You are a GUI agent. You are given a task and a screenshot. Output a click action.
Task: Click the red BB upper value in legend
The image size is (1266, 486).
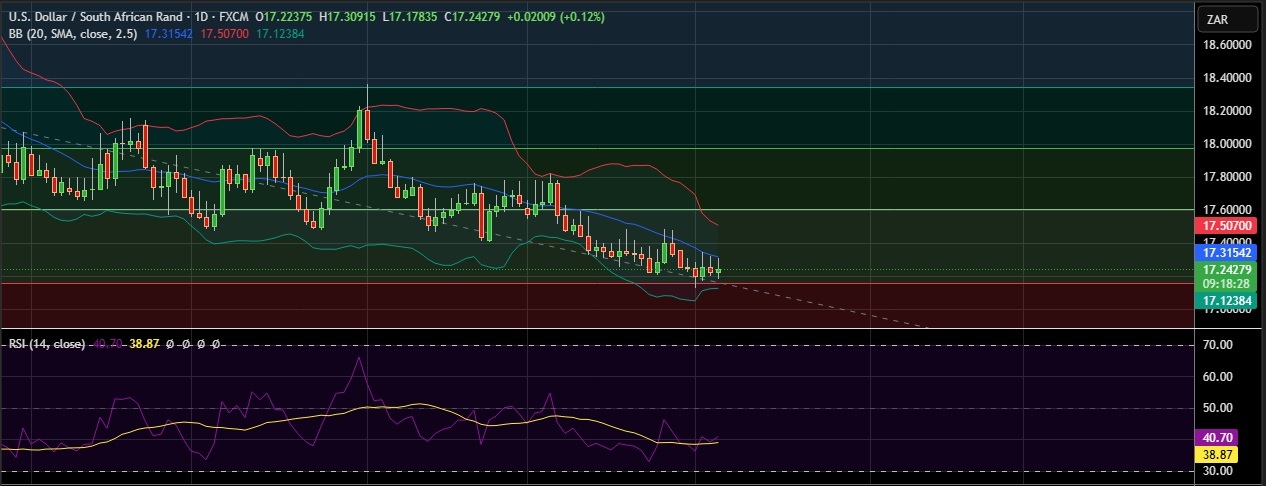(x=226, y=33)
